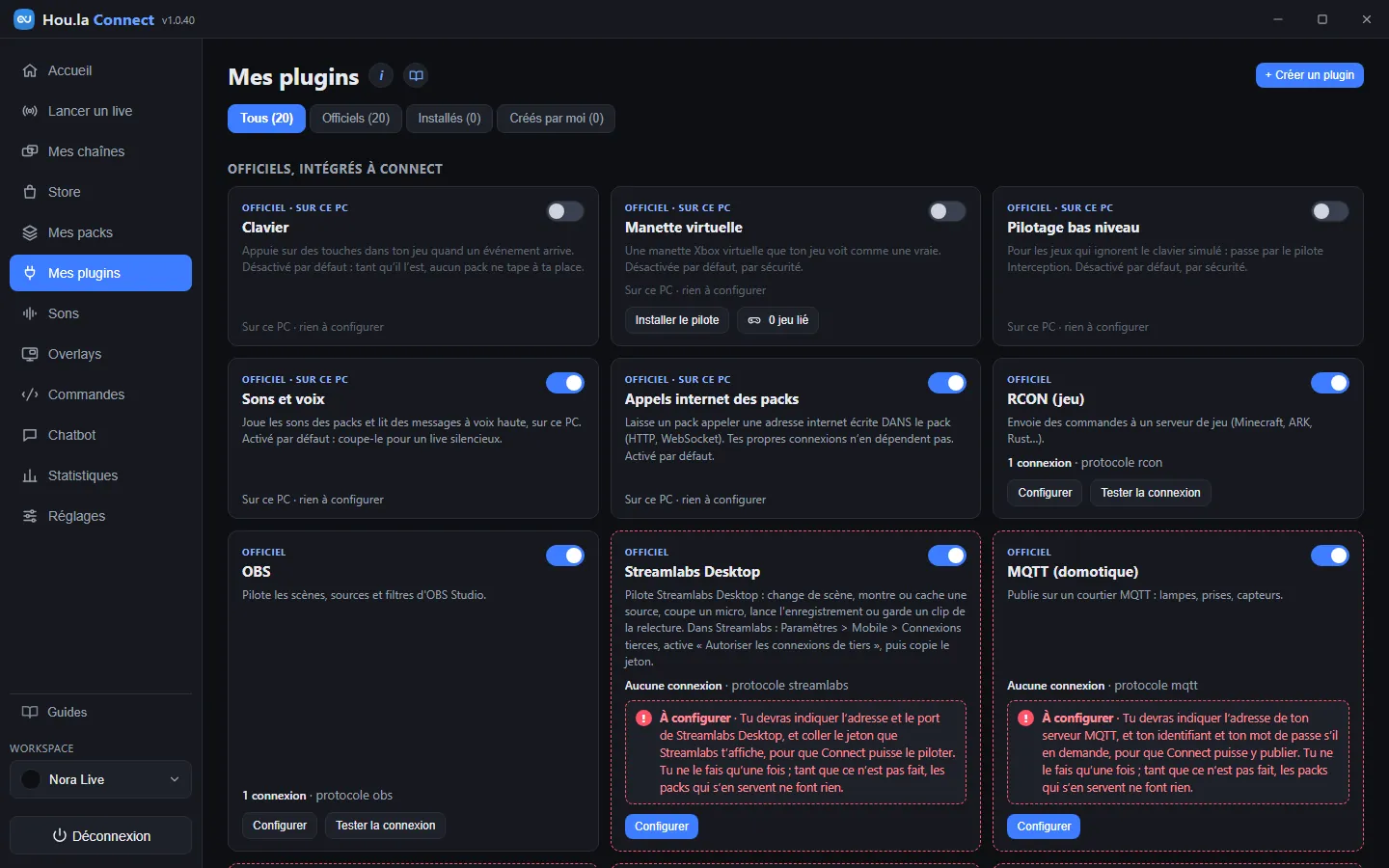Select the Tous (20) tab

click(x=267, y=119)
